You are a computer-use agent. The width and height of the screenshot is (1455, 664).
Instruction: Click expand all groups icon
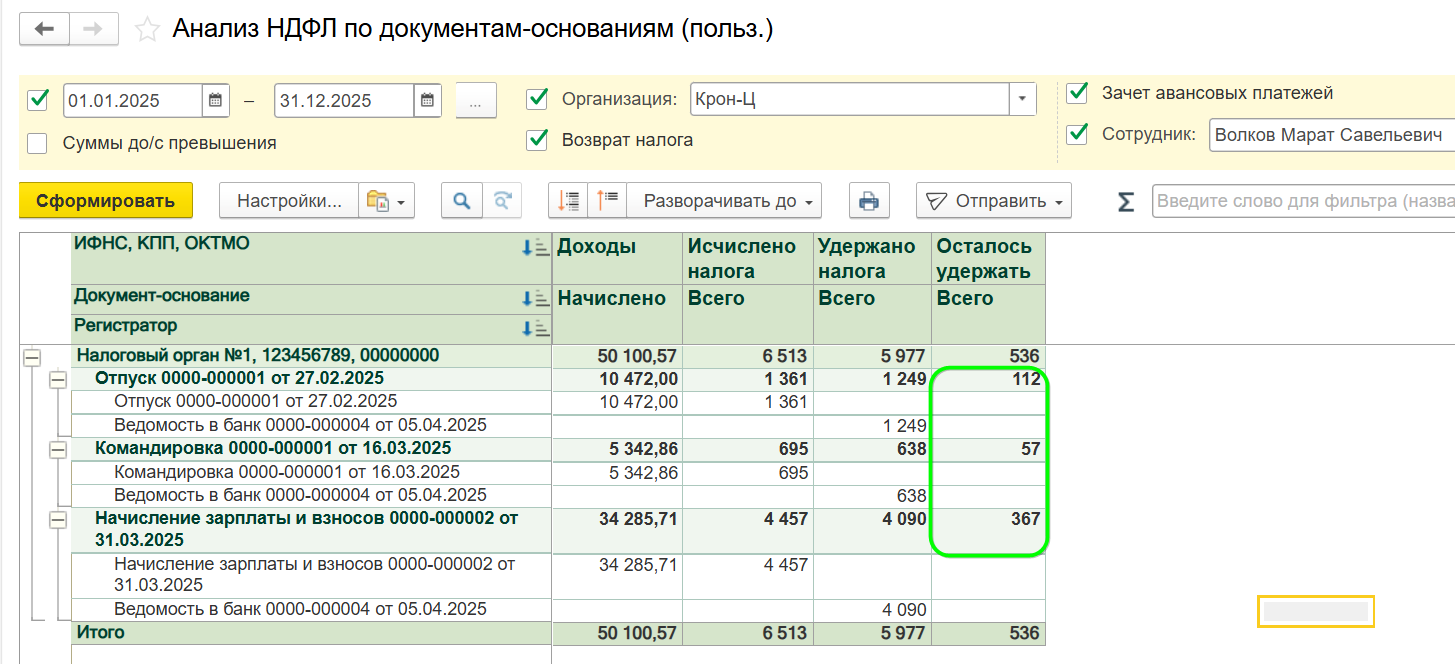pyautogui.click(x=608, y=200)
